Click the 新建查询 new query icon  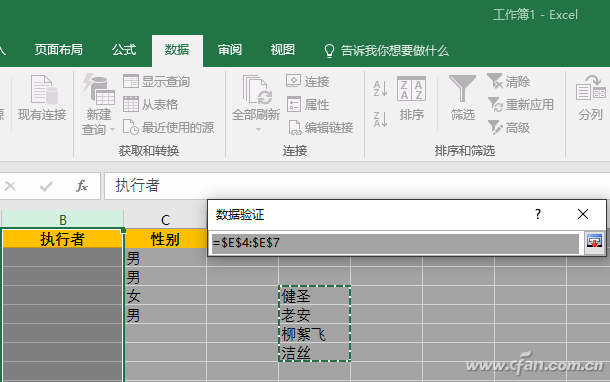(99, 89)
